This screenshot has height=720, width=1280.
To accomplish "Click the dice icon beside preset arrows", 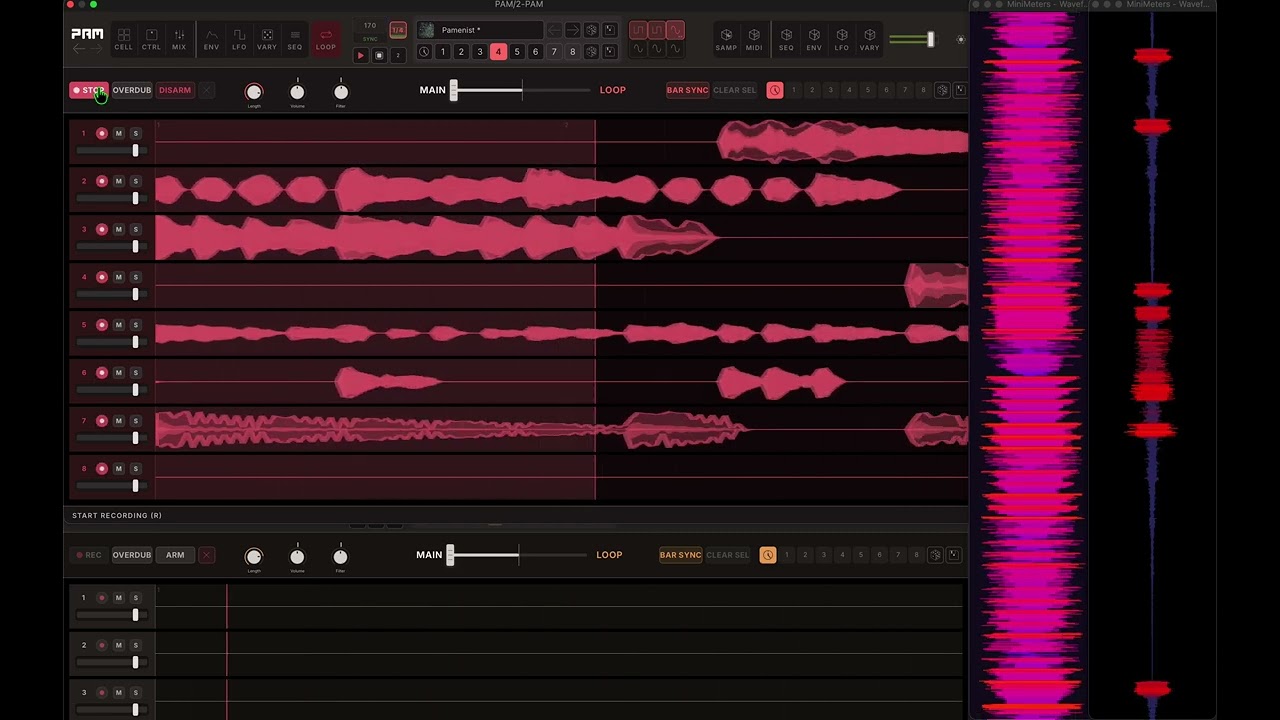I will click(591, 30).
